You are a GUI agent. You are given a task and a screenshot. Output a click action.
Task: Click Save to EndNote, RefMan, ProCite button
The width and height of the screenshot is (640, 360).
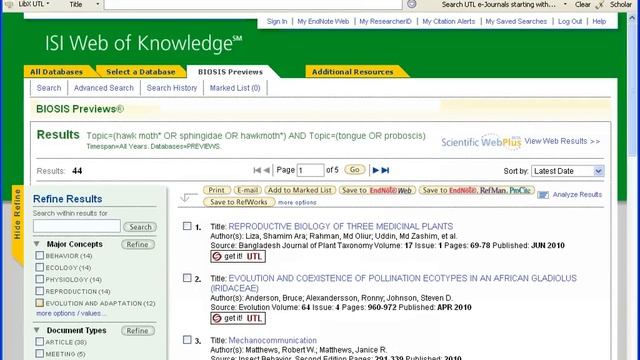pyautogui.click(x=476, y=190)
